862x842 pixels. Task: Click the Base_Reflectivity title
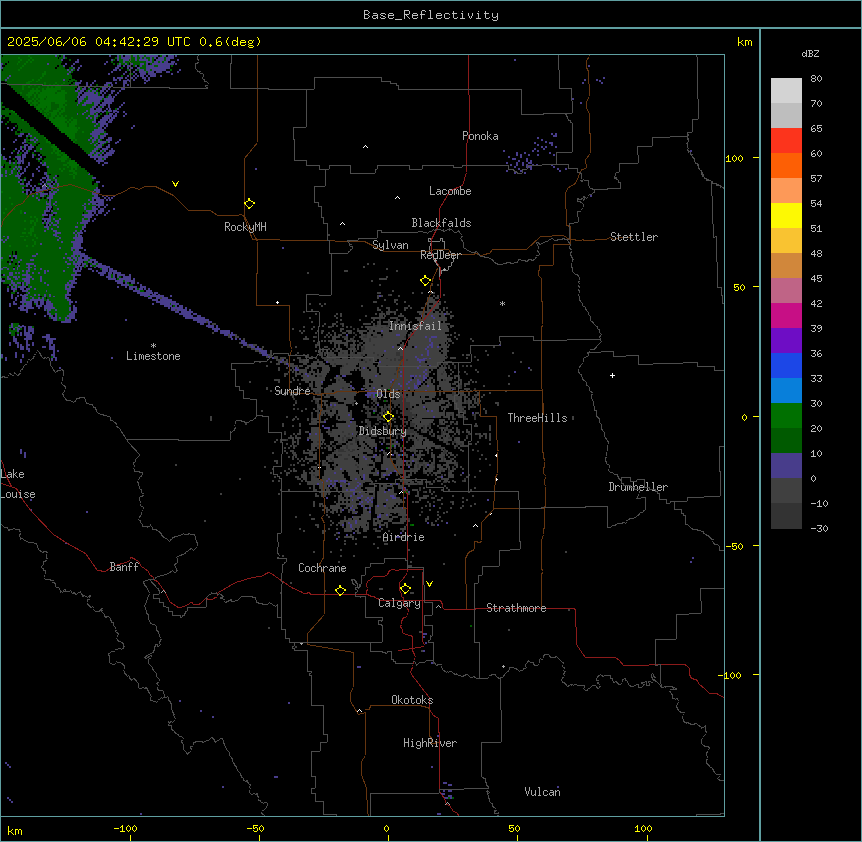[431, 15]
